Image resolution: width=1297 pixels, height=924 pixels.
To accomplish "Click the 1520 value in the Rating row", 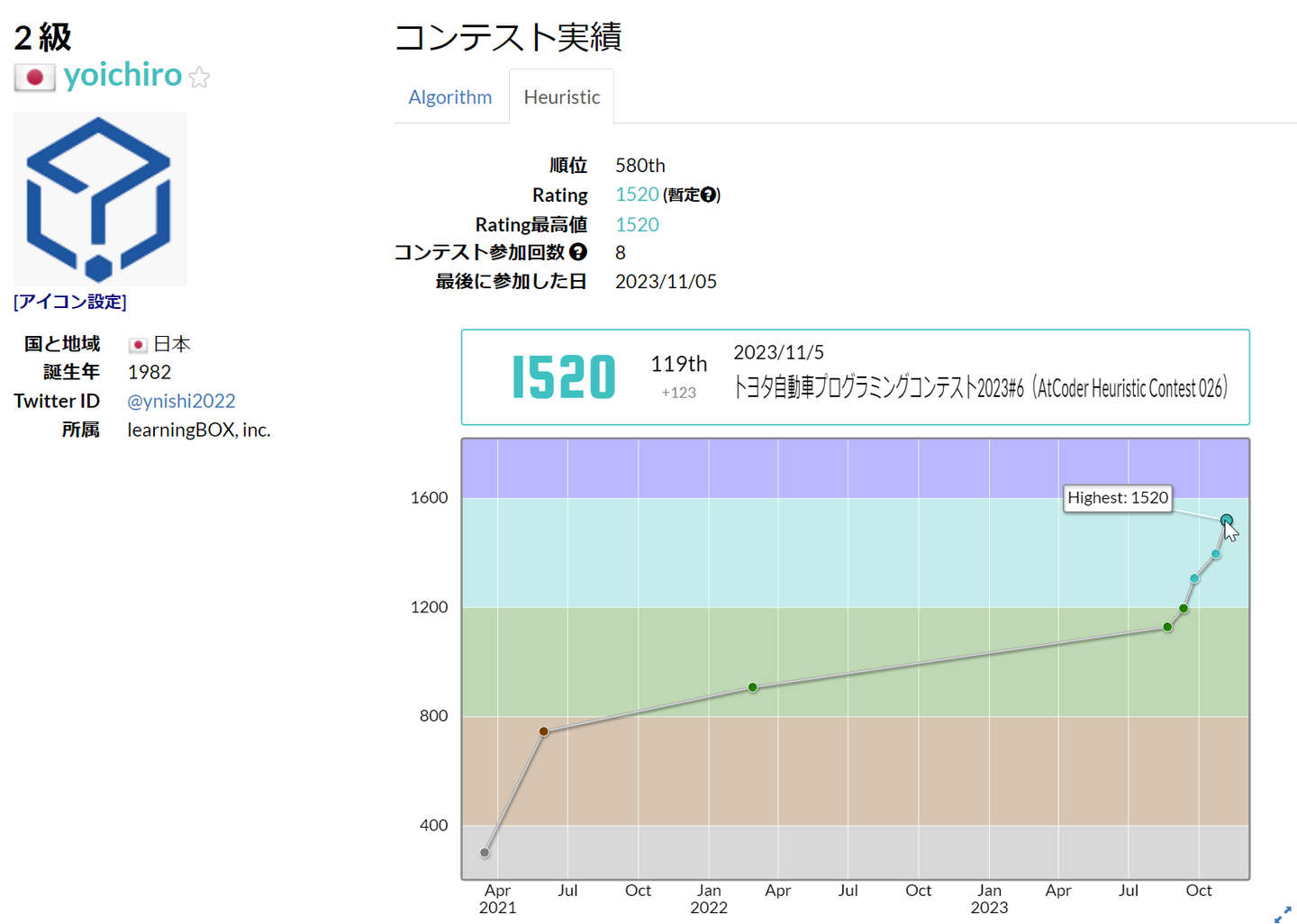I will [637, 195].
